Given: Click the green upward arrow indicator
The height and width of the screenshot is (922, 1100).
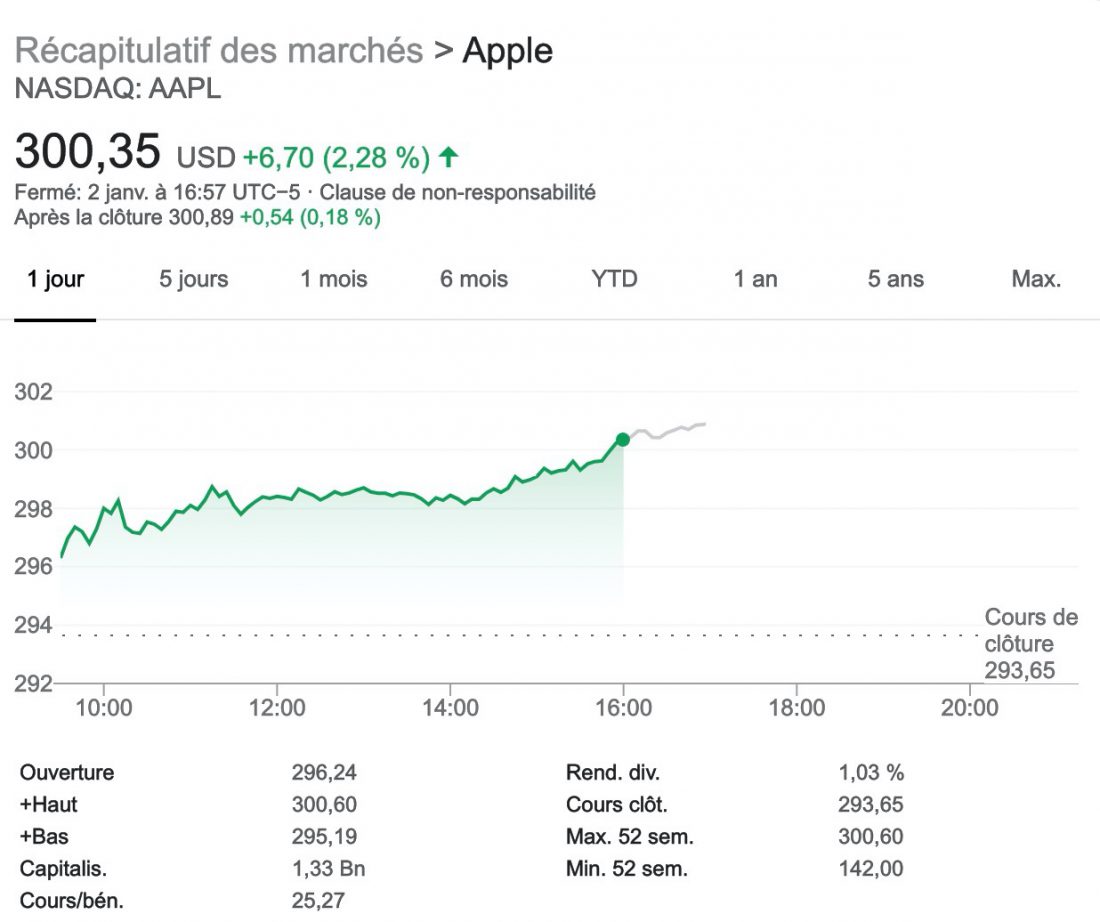Looking at the screenshot, I should coord(448,155).
